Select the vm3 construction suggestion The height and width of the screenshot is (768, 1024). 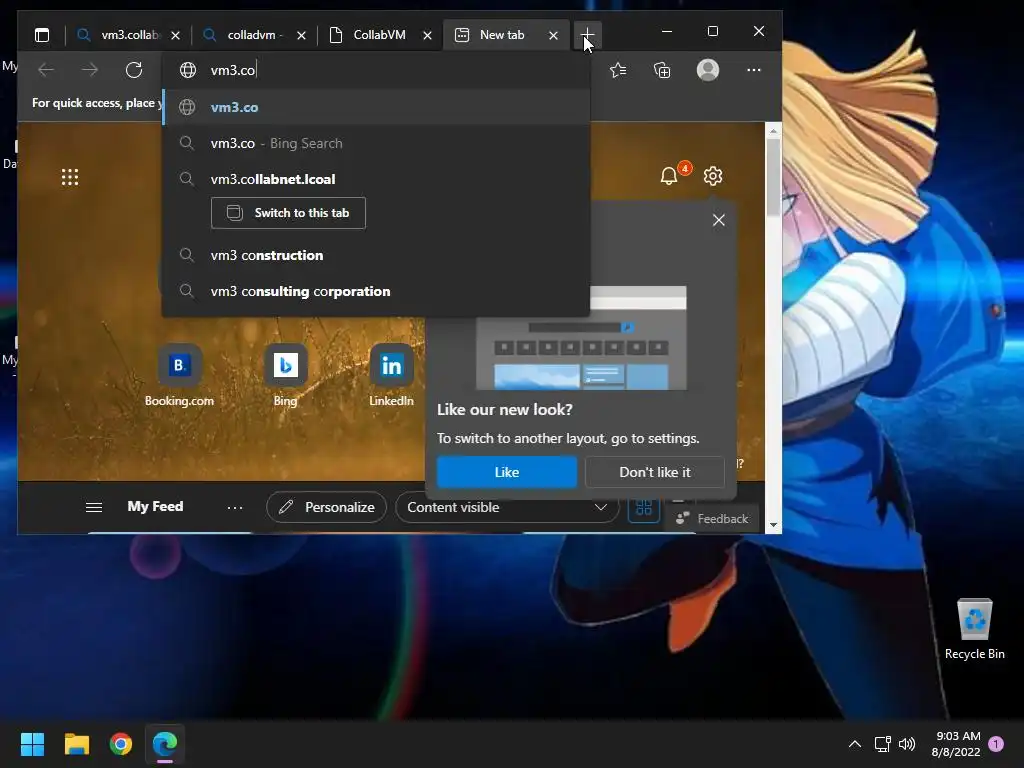point(376,255)
